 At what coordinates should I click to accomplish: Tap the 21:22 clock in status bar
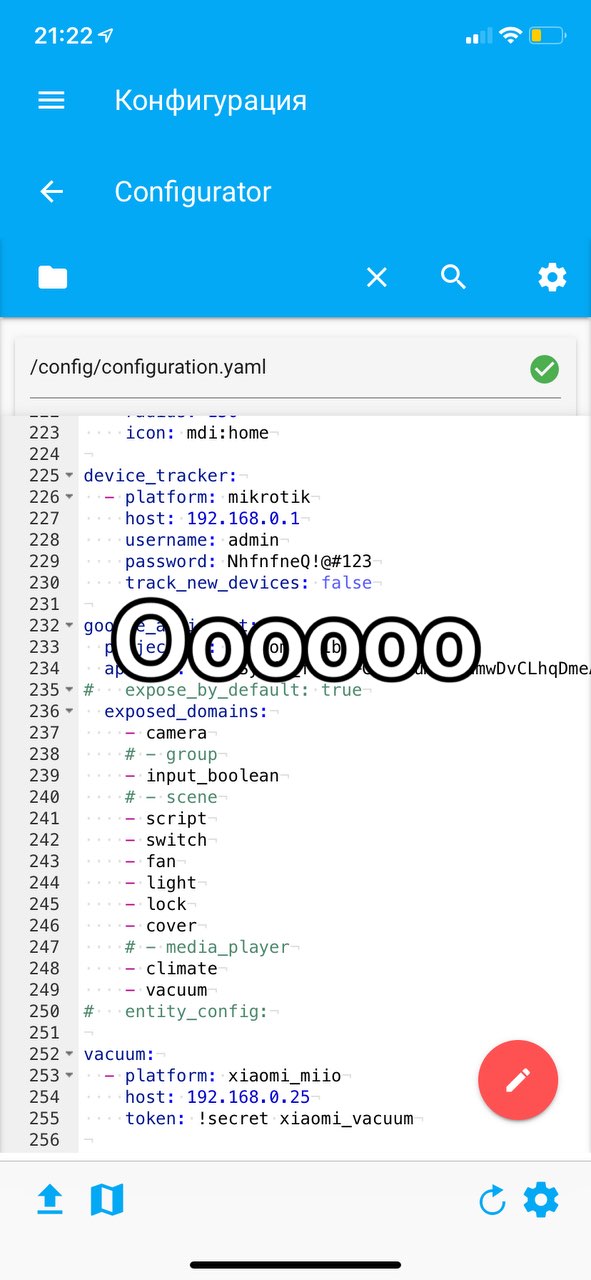pos(62,36)
